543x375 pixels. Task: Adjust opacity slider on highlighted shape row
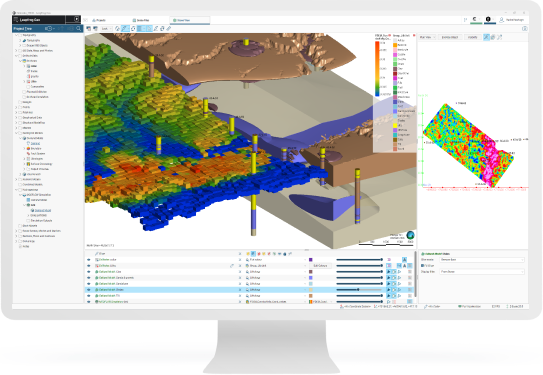359,290
